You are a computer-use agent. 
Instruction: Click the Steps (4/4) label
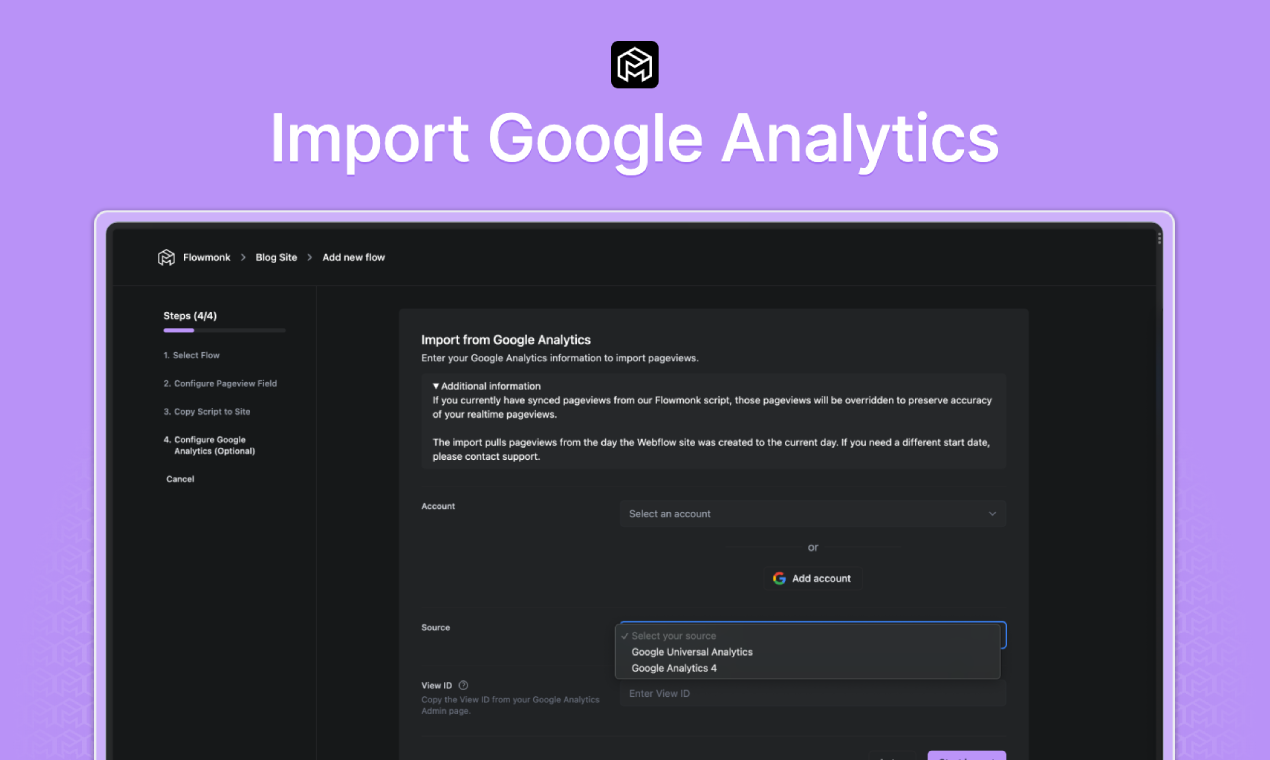coord(190,316)
